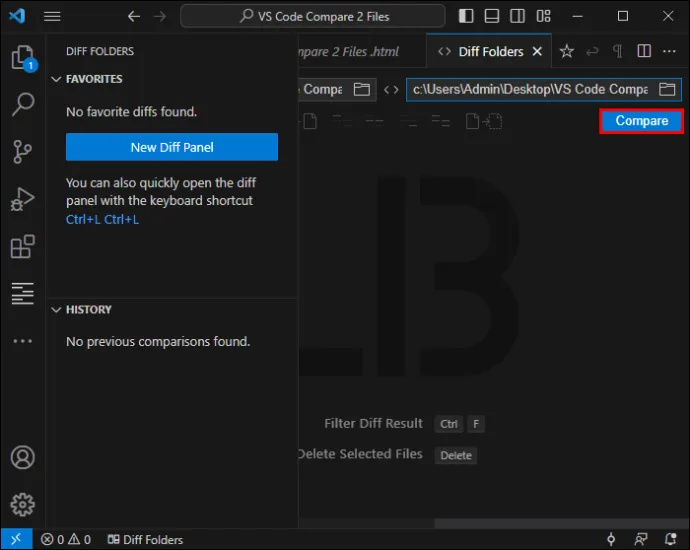The height and width of the screenshot is (550, 690).
Task: Click the copy-to-other-side icon in diff toolbar
Action: tap(484, 121)
